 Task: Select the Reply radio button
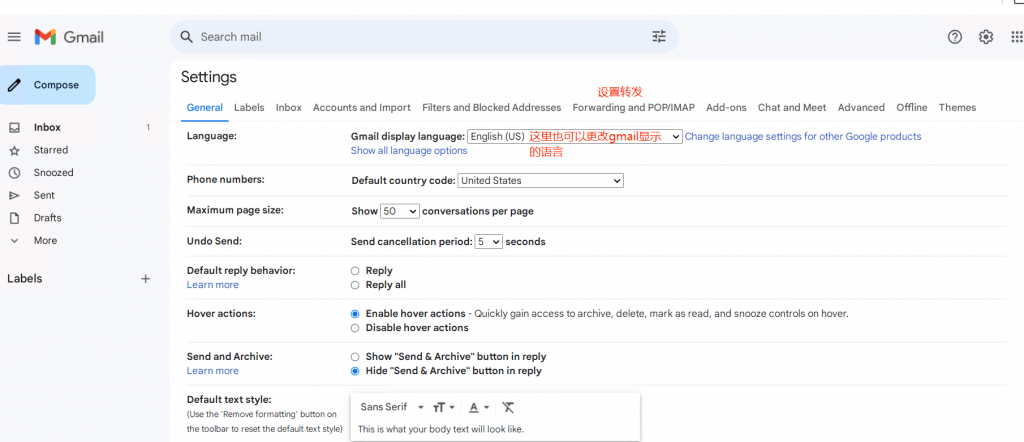point(355,270)
